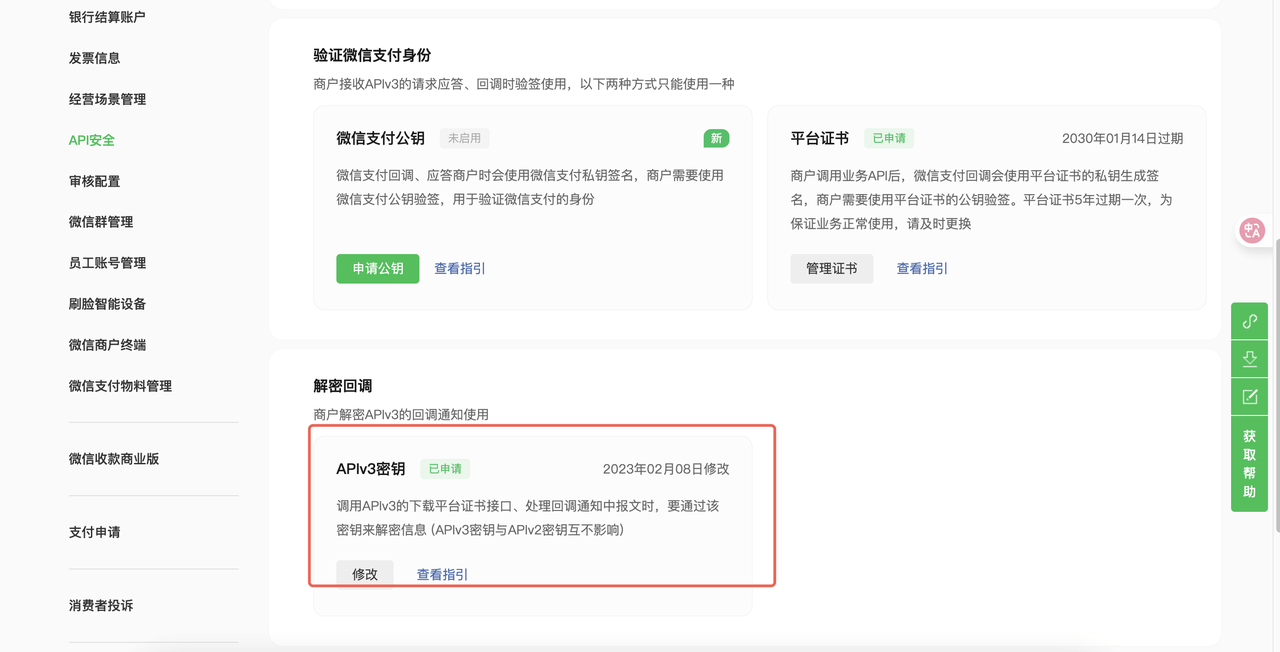Viewport: 1280px width, 652px height.
Task: Click the 管理证书 button under 平台证书
Action: point(831,268)
